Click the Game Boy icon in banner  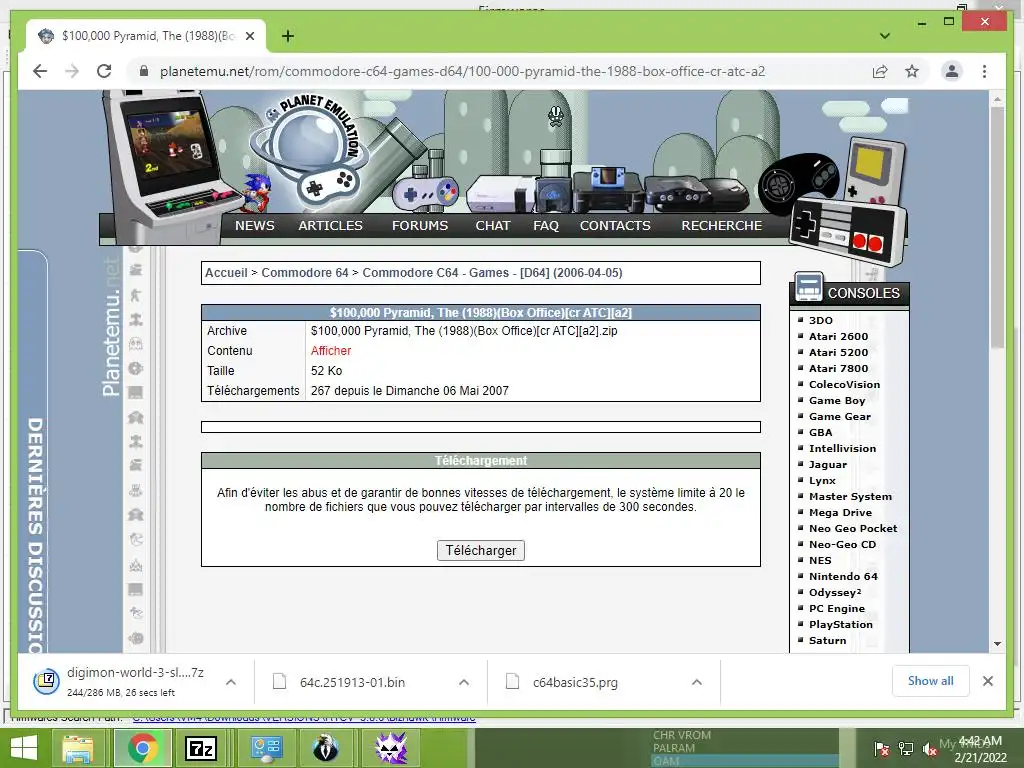(x=875, y=171)
